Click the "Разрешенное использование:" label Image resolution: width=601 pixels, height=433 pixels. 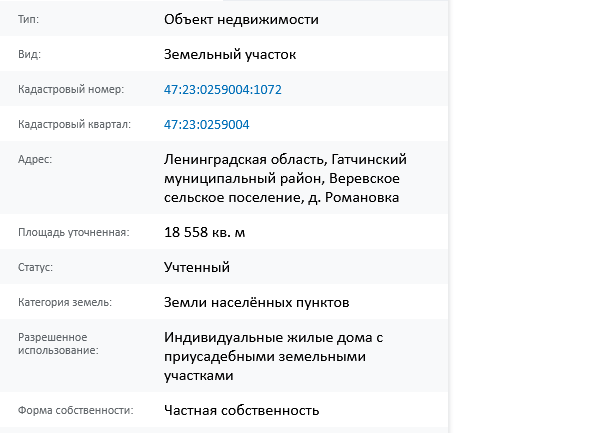click(x=58, y=344)
